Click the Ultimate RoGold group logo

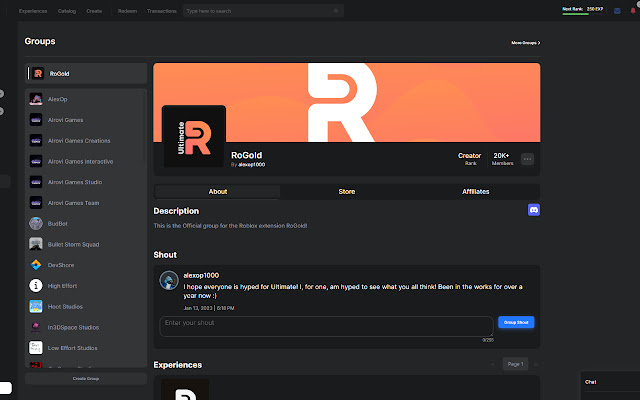point(194,136)
